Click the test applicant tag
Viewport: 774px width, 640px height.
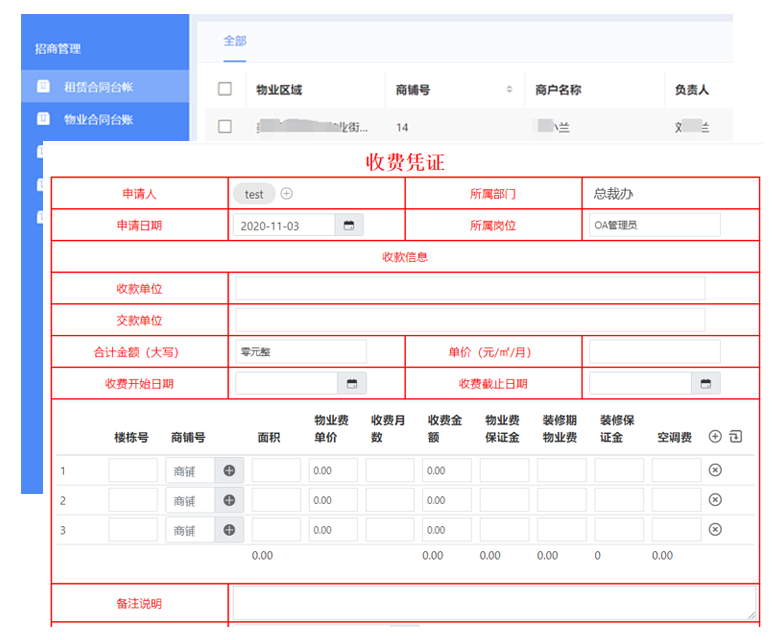pos(254,194)
